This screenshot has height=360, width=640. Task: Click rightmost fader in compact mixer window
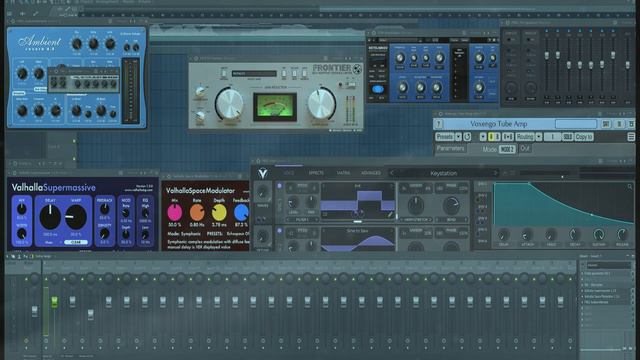point(628,65)
